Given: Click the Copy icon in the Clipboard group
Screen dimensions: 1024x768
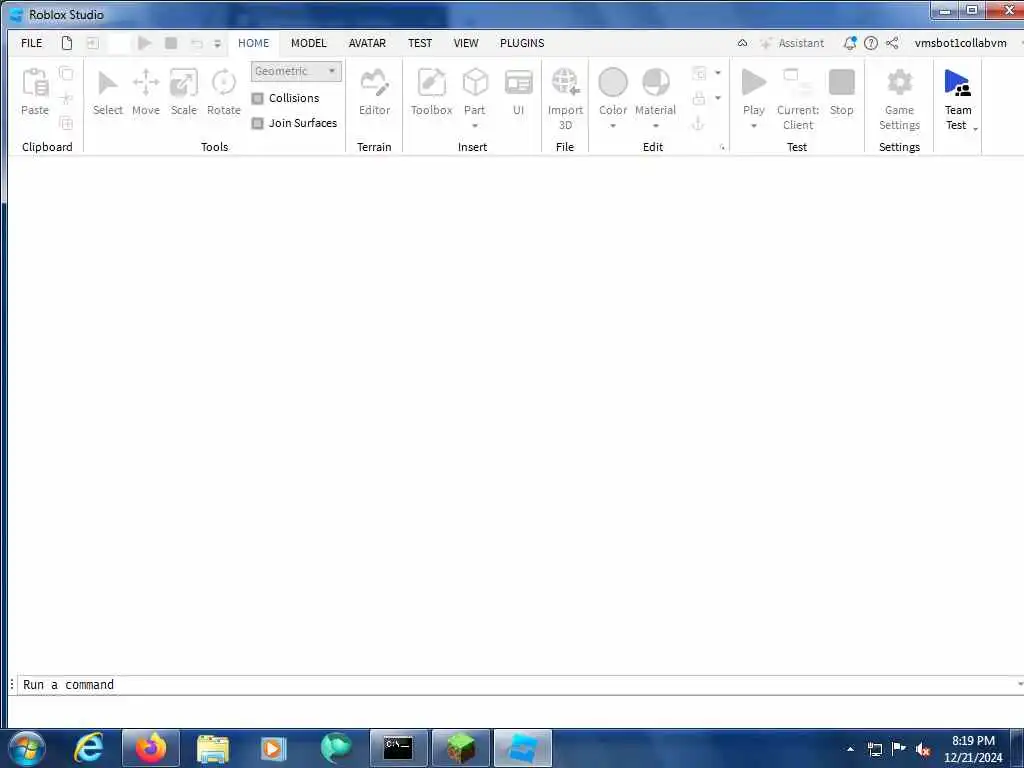Looking at the screenshot, I should point(66,73).
